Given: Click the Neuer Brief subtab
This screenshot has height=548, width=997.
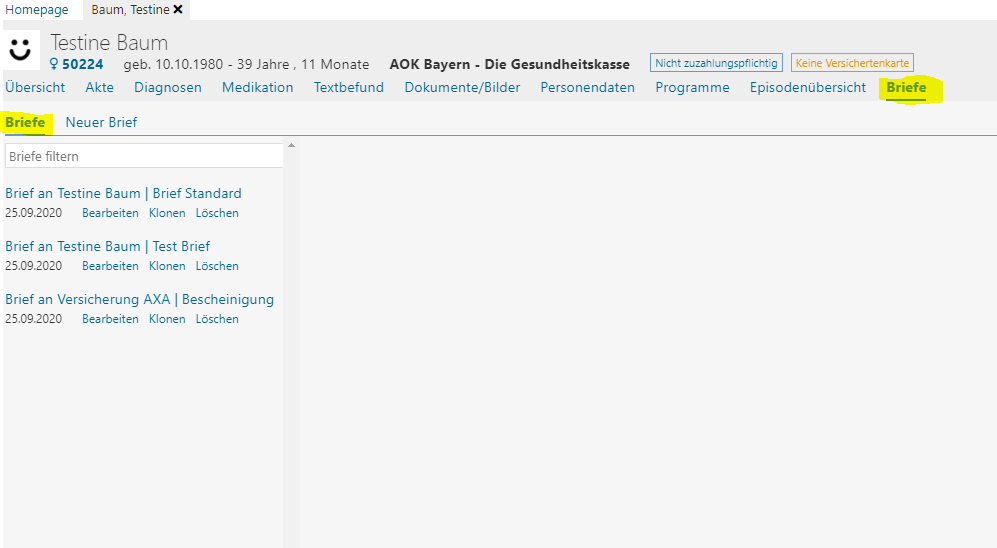Looking at the screenshot, I should [x=101, y=122].
